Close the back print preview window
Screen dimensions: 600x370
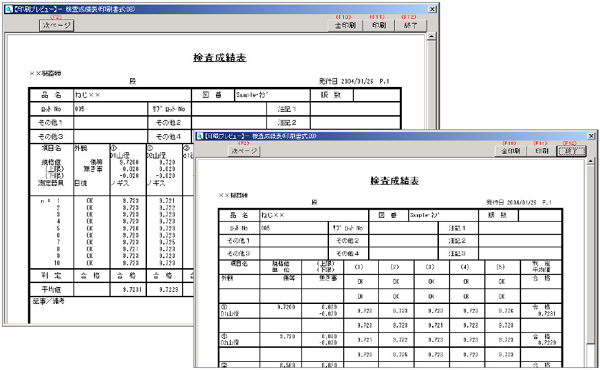(432, 9)
